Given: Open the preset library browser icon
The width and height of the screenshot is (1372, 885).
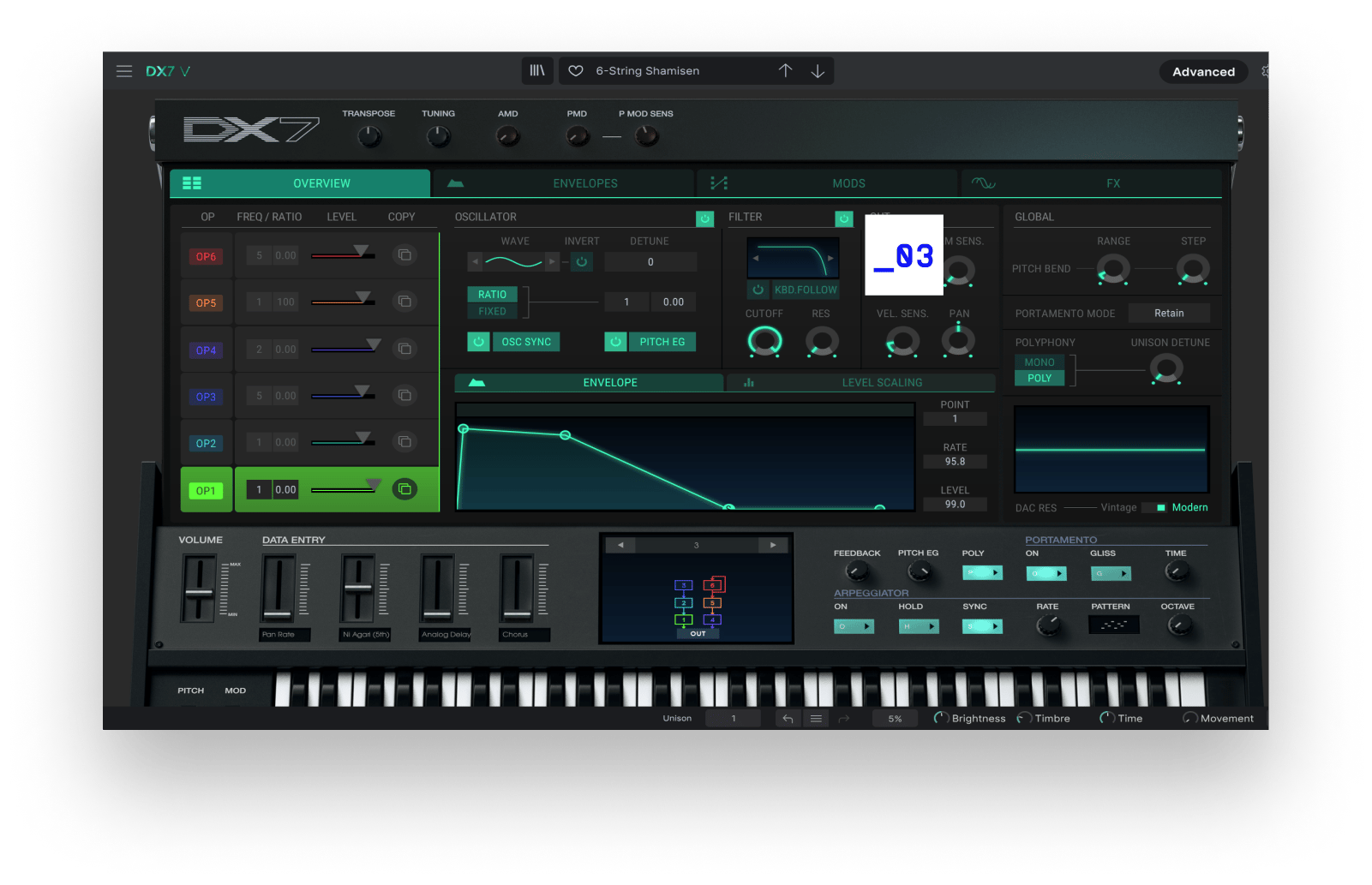Looking at the screenshot, I should 537,71.
